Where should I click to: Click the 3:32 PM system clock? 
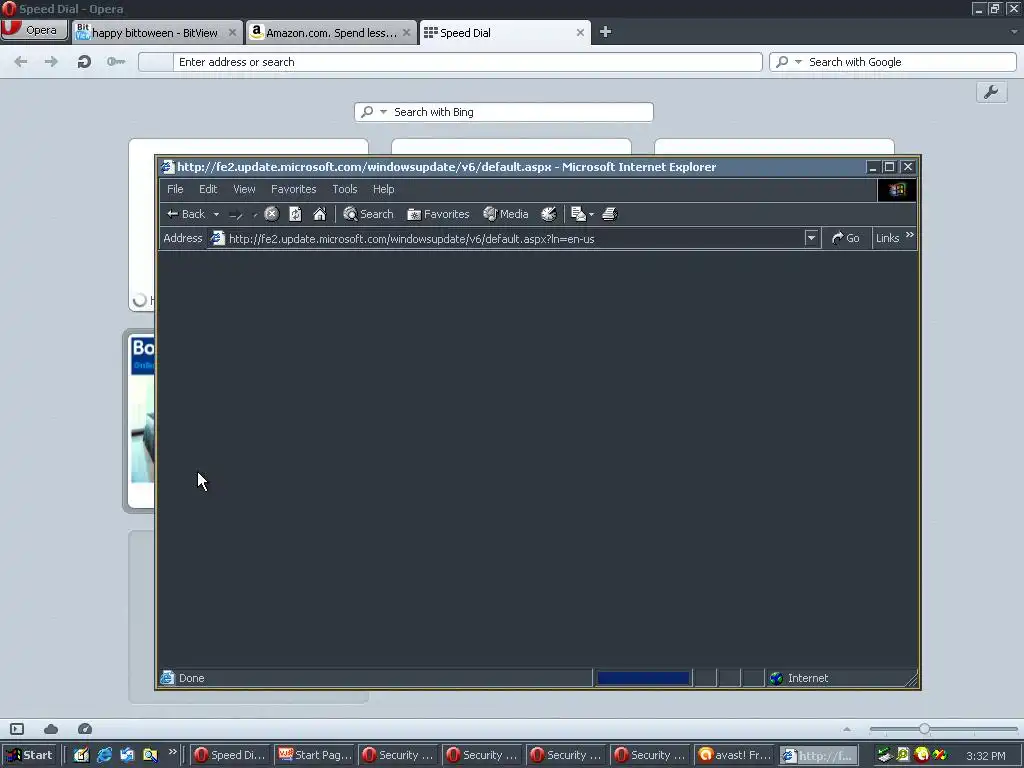pos(985,756)
